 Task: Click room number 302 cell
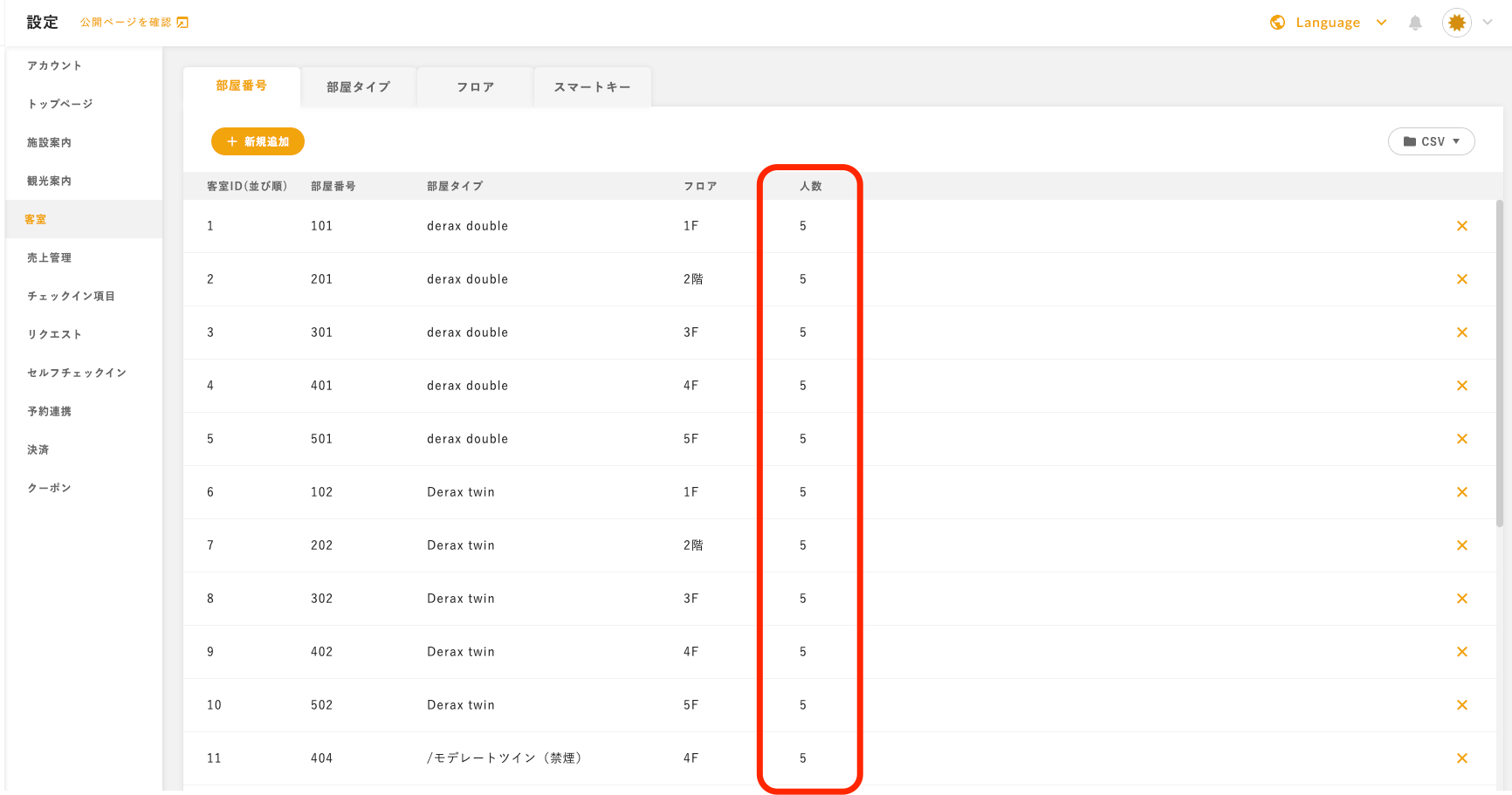(x=321, y=599)
